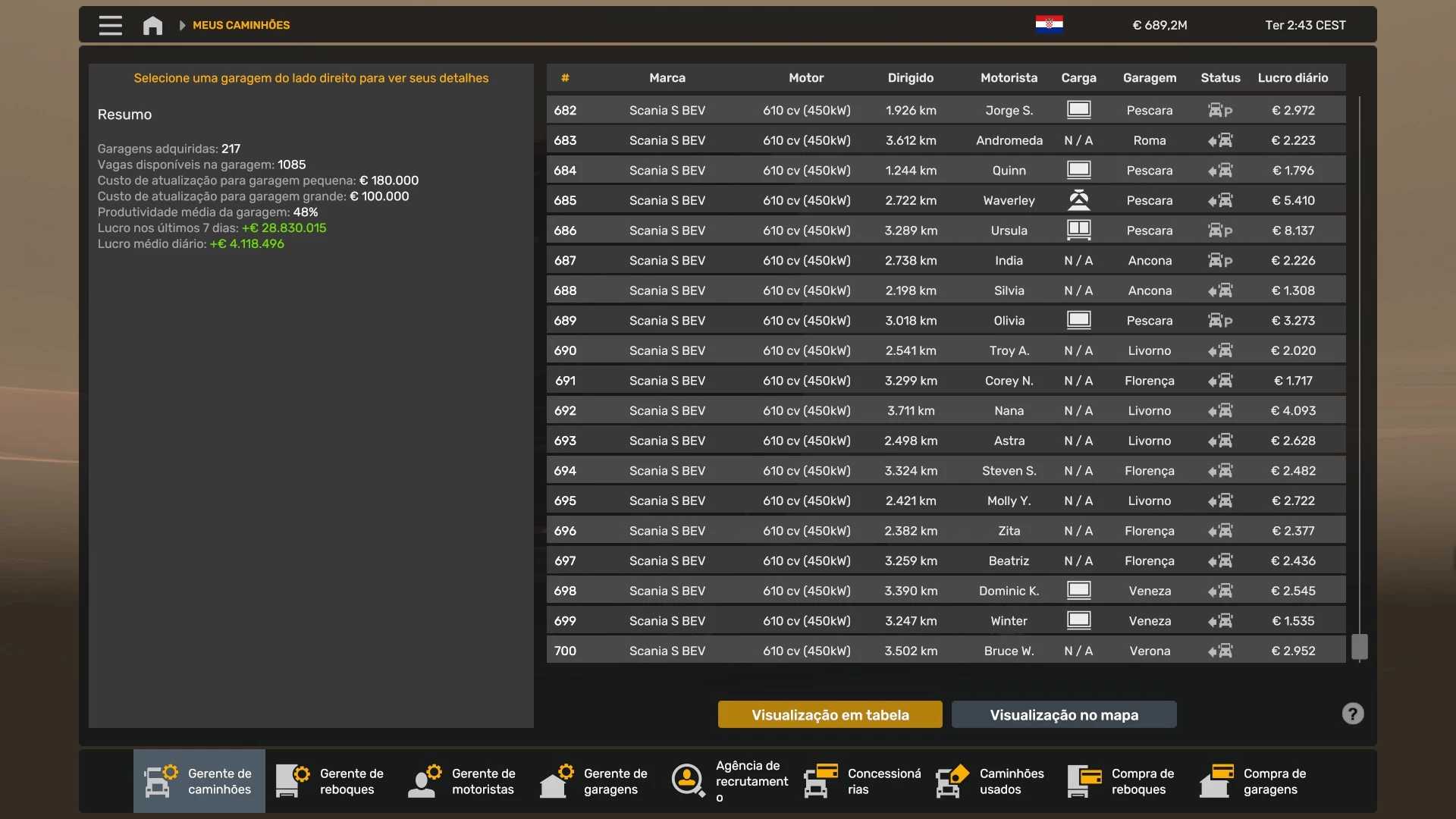The width and height of the screenshot is (1456, 819).
Task: Open the hamburger main menu
Action: [x=110, y=25]
